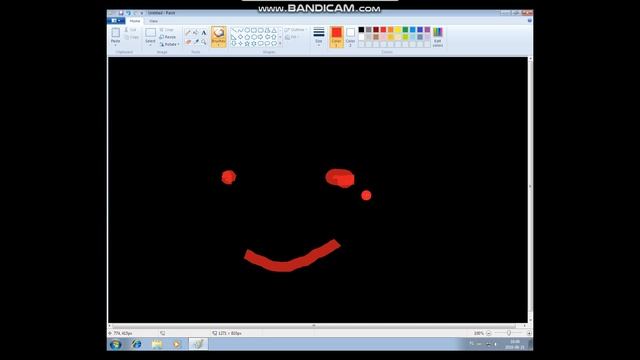
Task: Expand the Select dropdown arrow
Action: (150, 44)
